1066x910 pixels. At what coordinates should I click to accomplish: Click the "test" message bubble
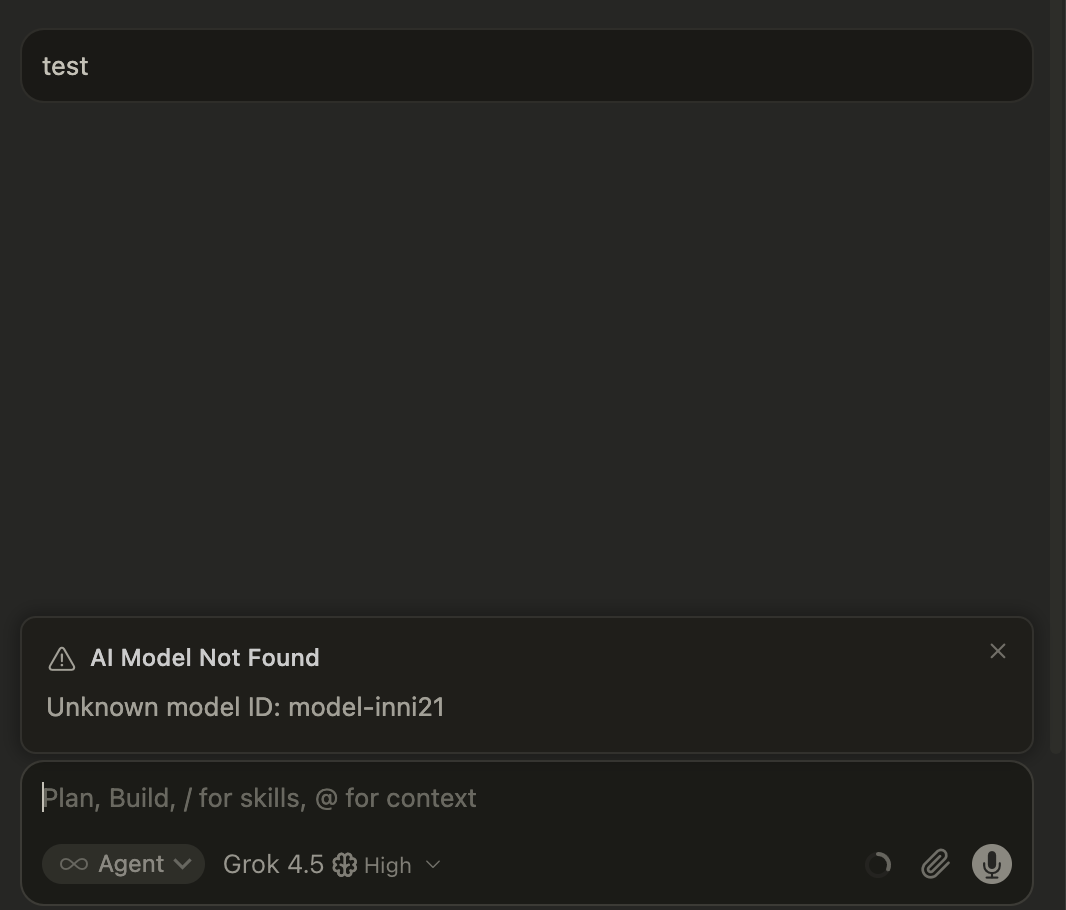tap(527, 65)
